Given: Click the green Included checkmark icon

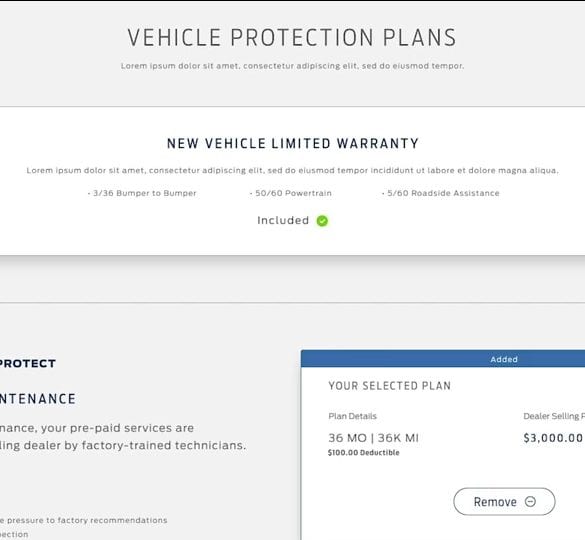Looking at the screenshot, I should coord(322,221).
